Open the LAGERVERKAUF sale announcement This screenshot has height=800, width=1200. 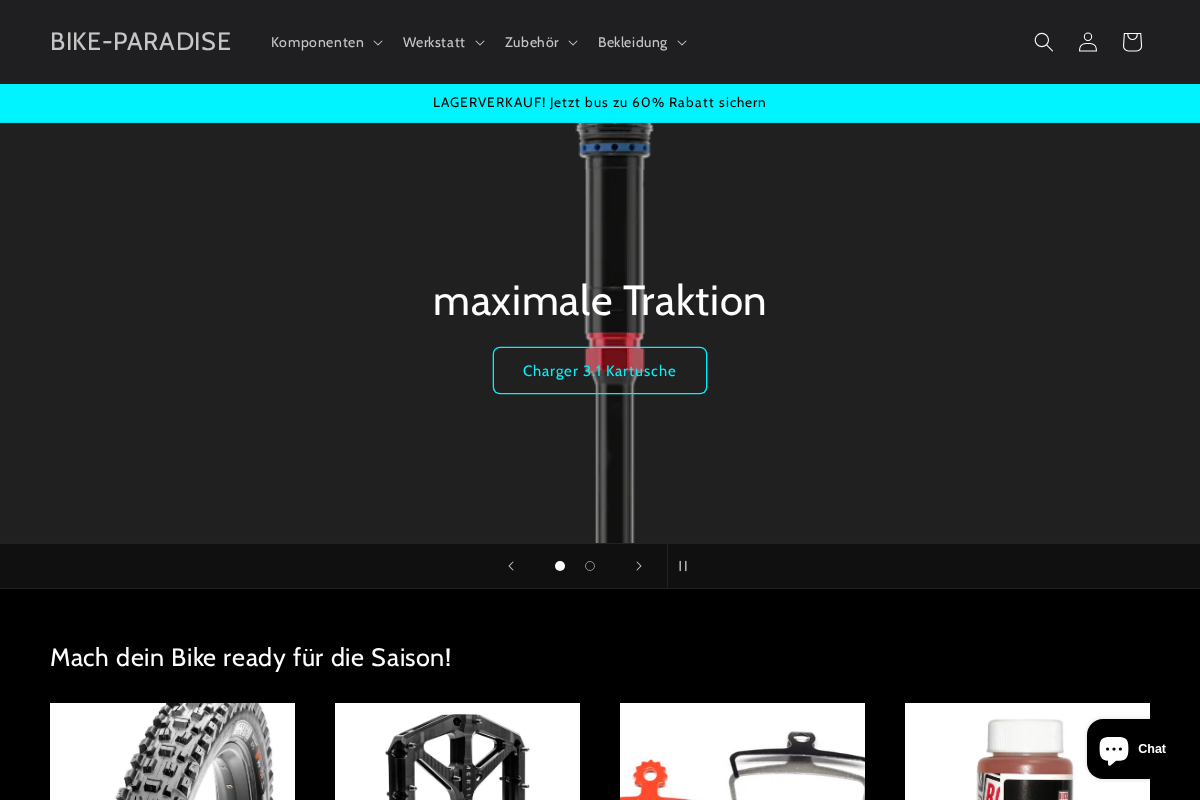click(x=599, y=103)
